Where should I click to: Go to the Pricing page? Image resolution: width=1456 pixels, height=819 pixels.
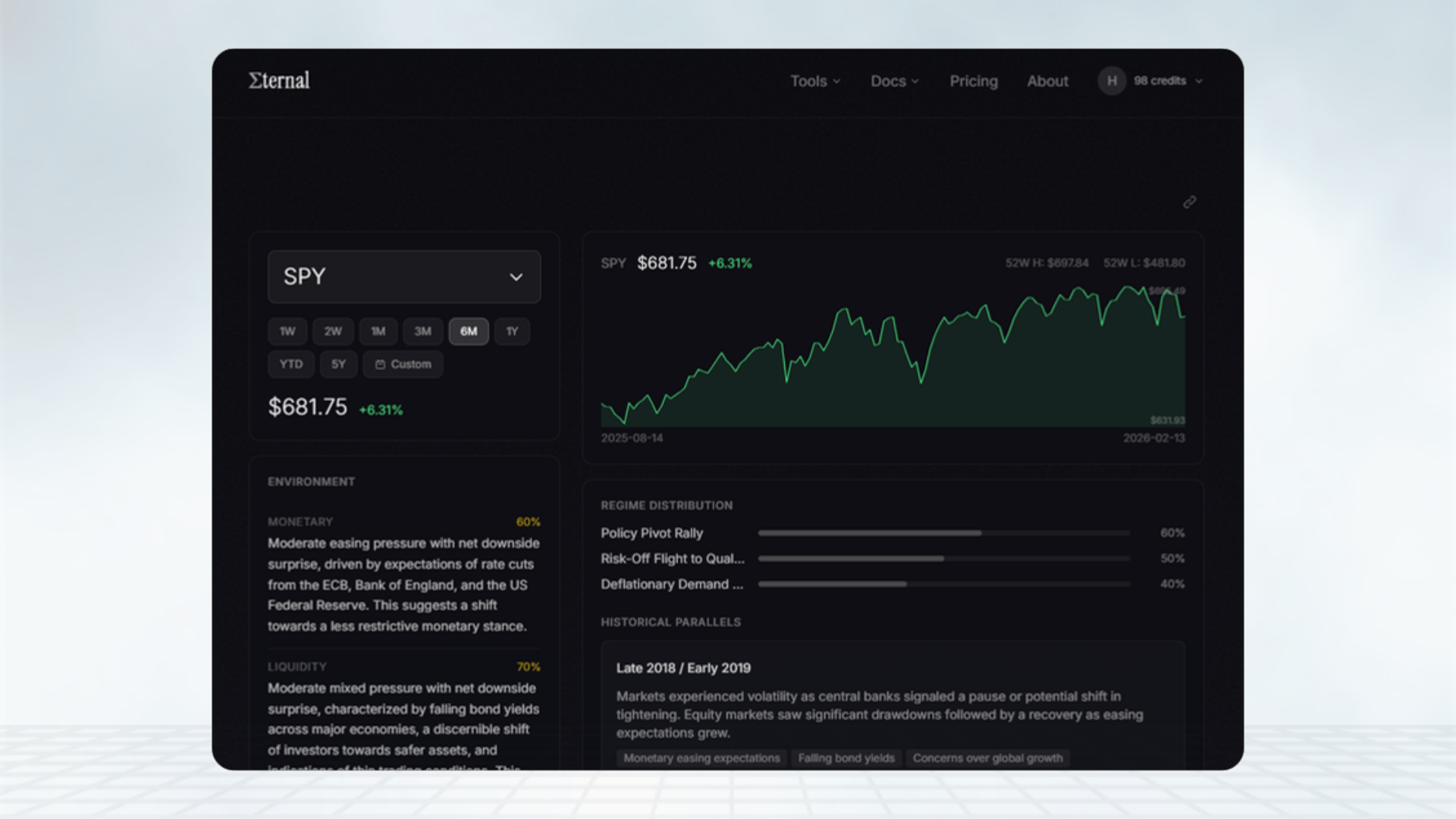[974, 81]
